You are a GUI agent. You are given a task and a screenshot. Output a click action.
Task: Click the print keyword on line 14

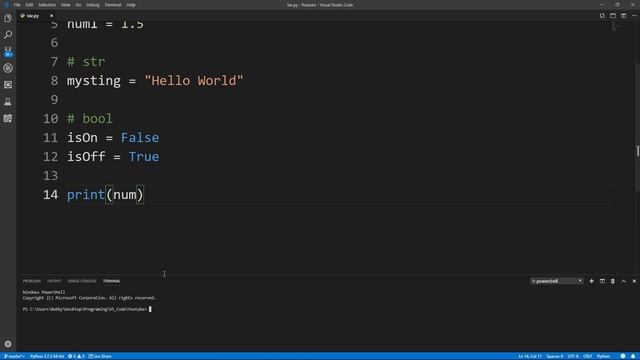[86, 195]
